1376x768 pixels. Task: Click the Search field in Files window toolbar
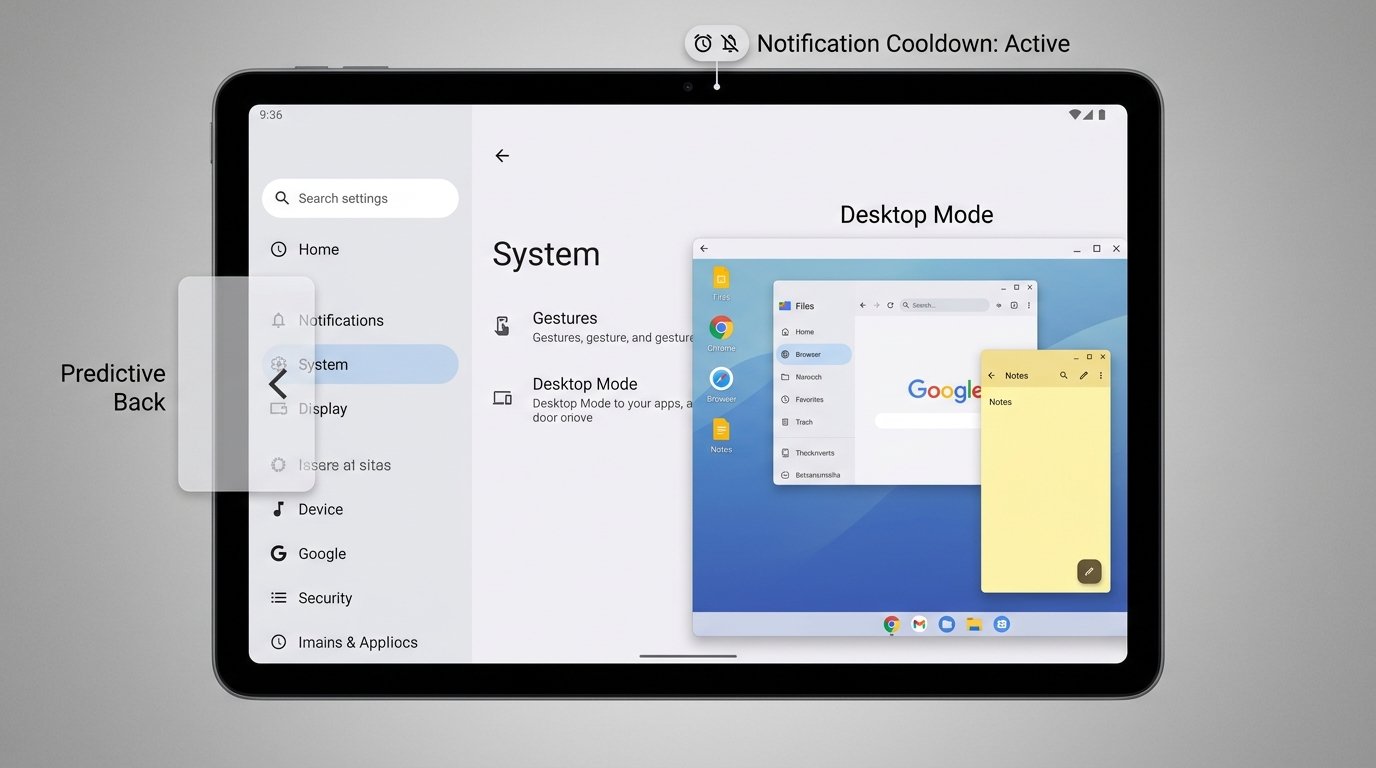[943, 305]
